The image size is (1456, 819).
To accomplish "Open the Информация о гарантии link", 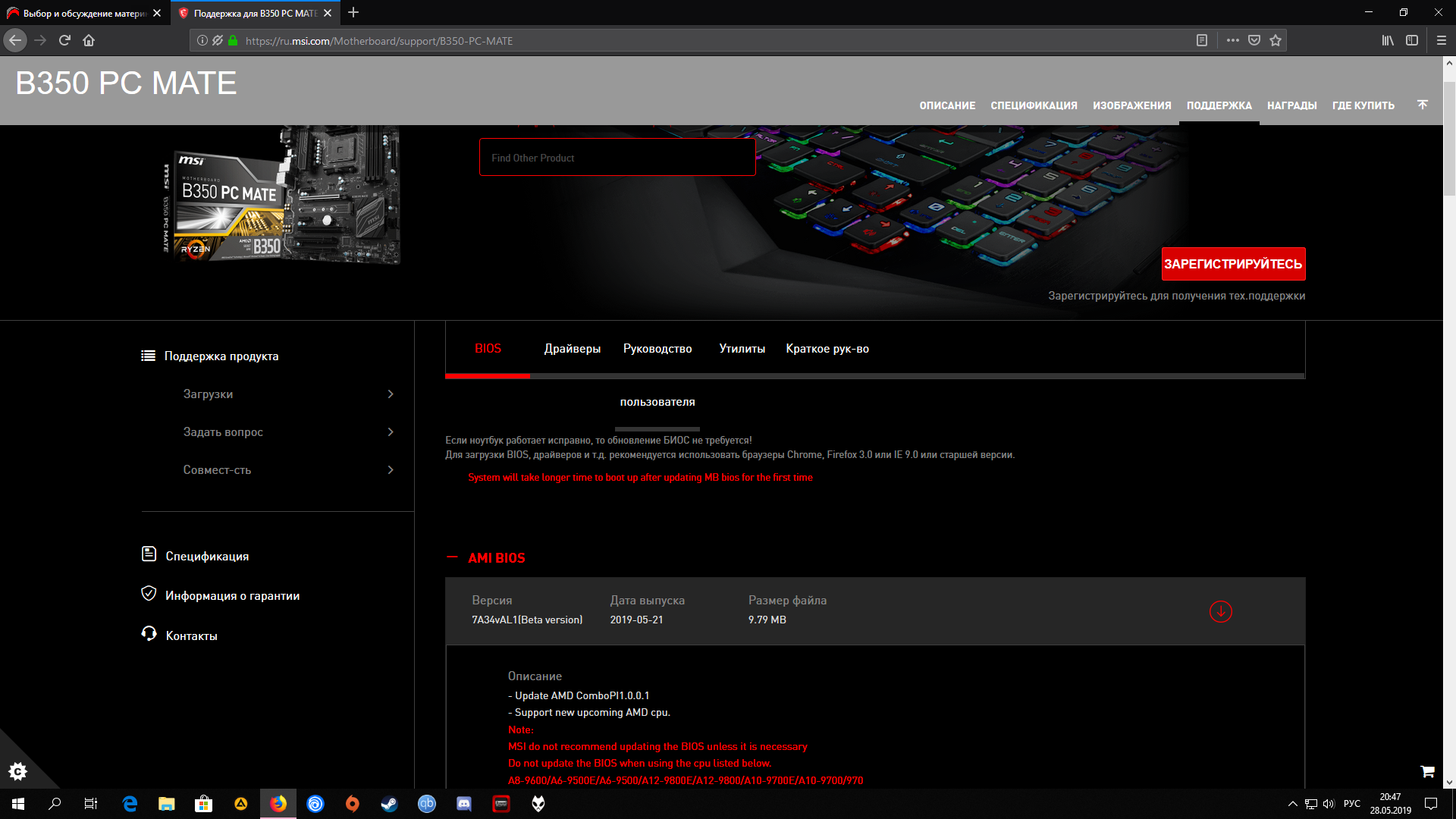I will coord(232,596).
